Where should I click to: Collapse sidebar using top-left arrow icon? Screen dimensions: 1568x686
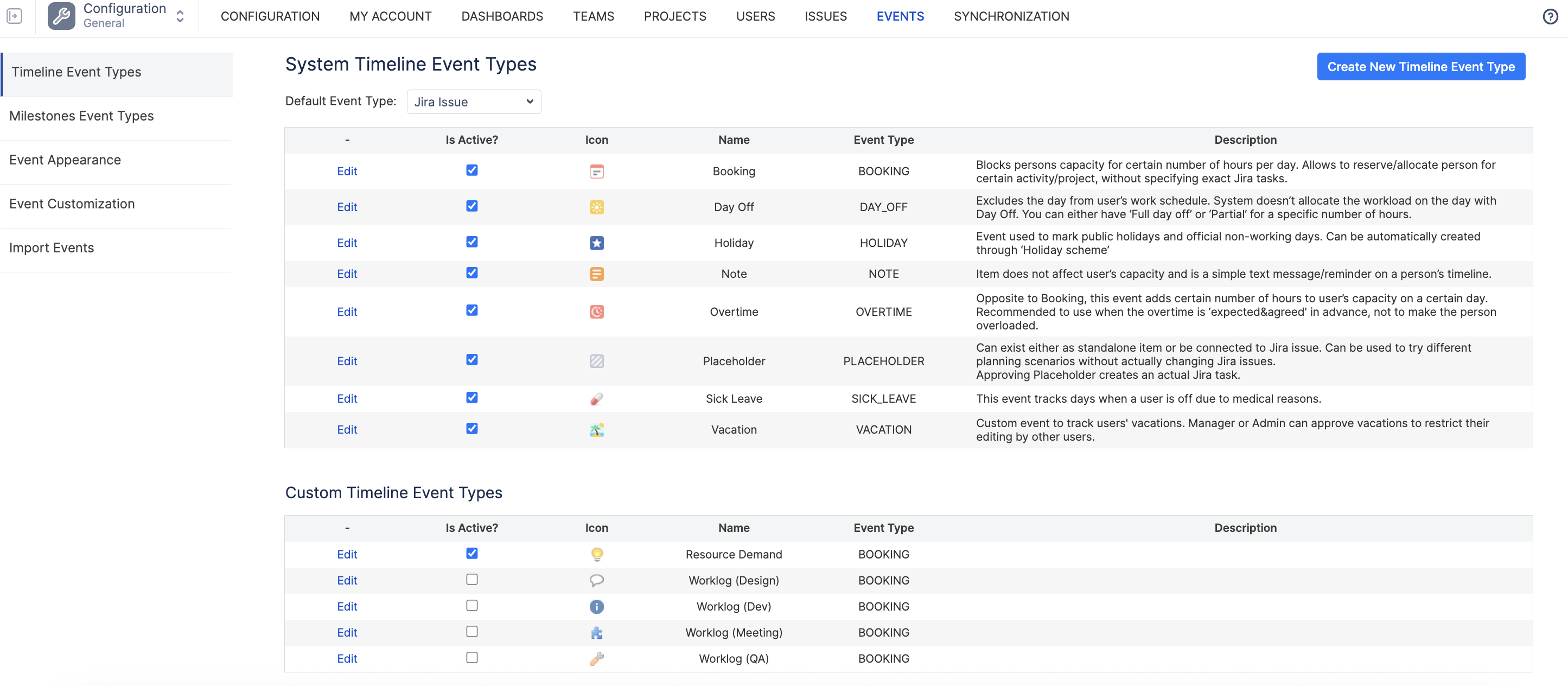click(x=15, y=16)
